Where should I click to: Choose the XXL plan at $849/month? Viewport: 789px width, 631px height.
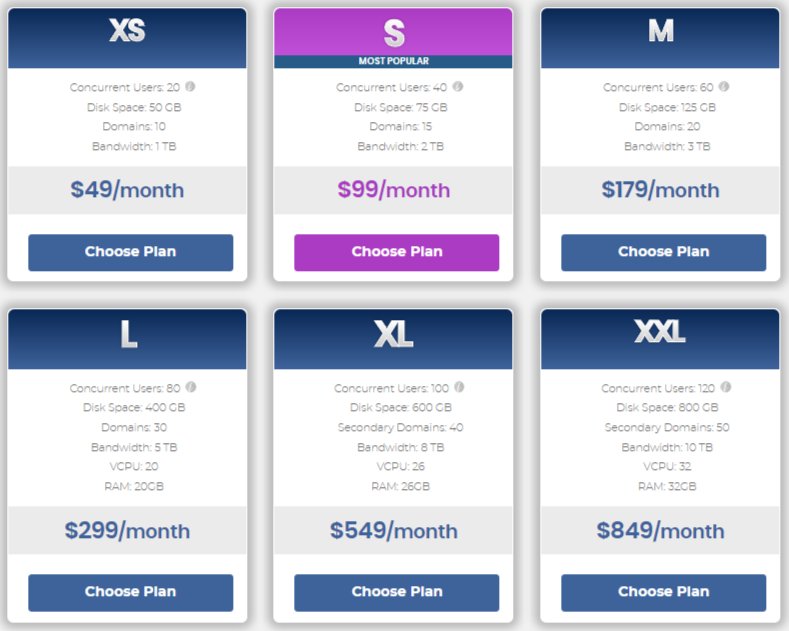[663, 592]
